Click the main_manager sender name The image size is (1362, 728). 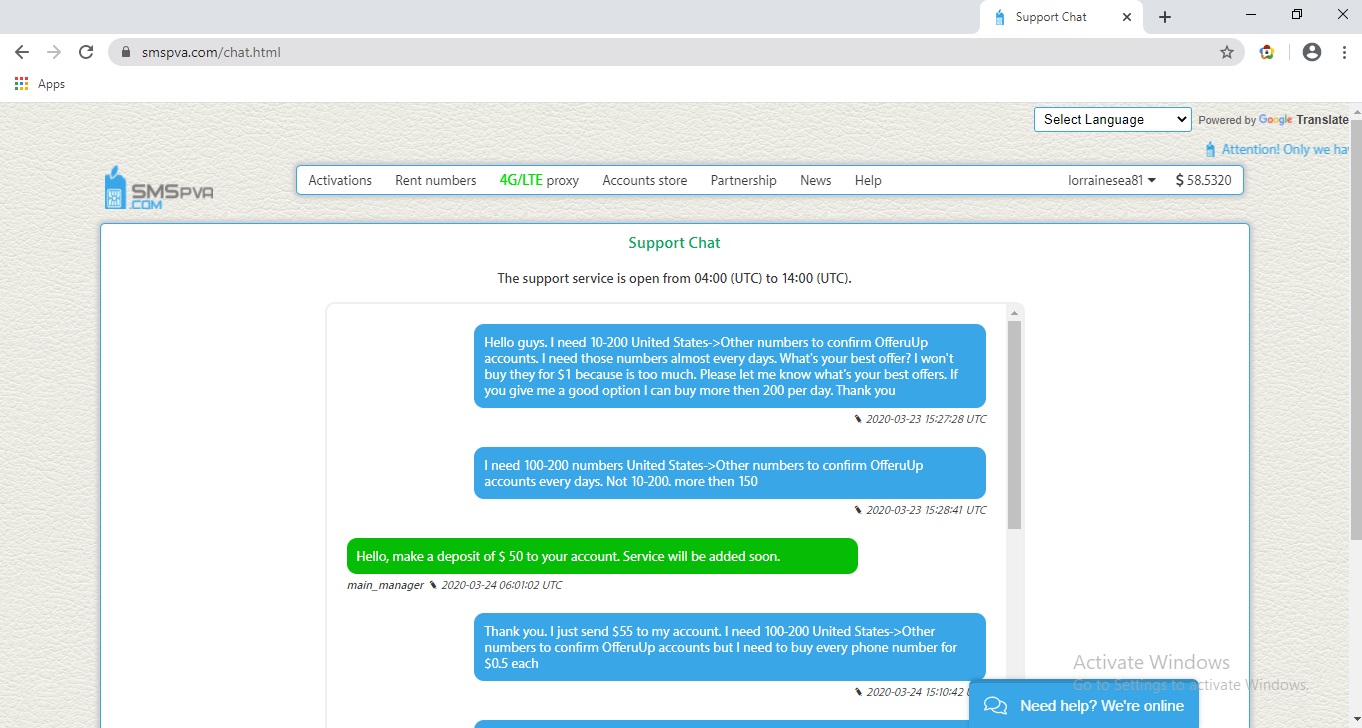385,585
